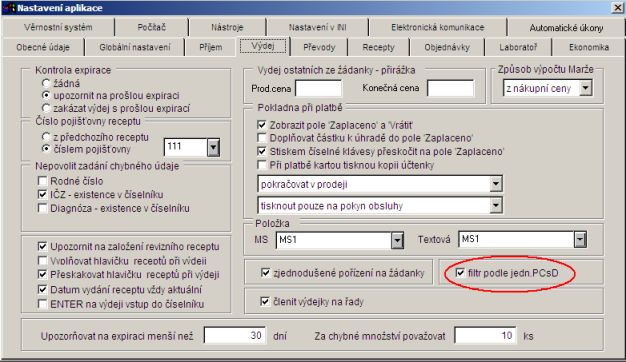
Task: Toggle the Rodné číslo checkbox
Action: coord(42,181)
